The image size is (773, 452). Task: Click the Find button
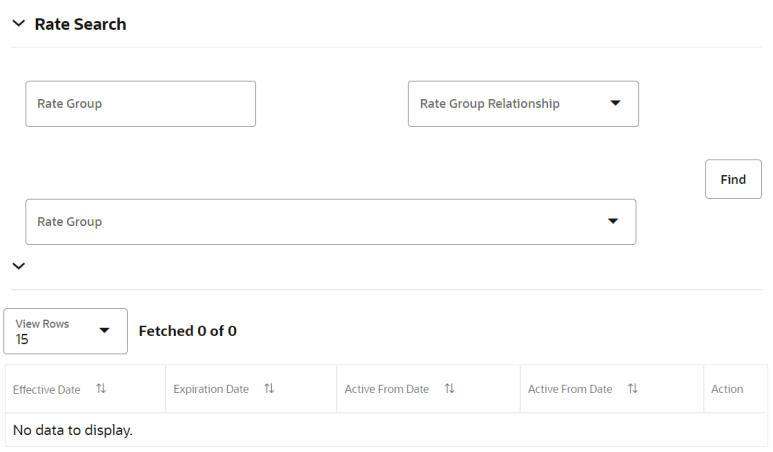[x=733, y=179]
